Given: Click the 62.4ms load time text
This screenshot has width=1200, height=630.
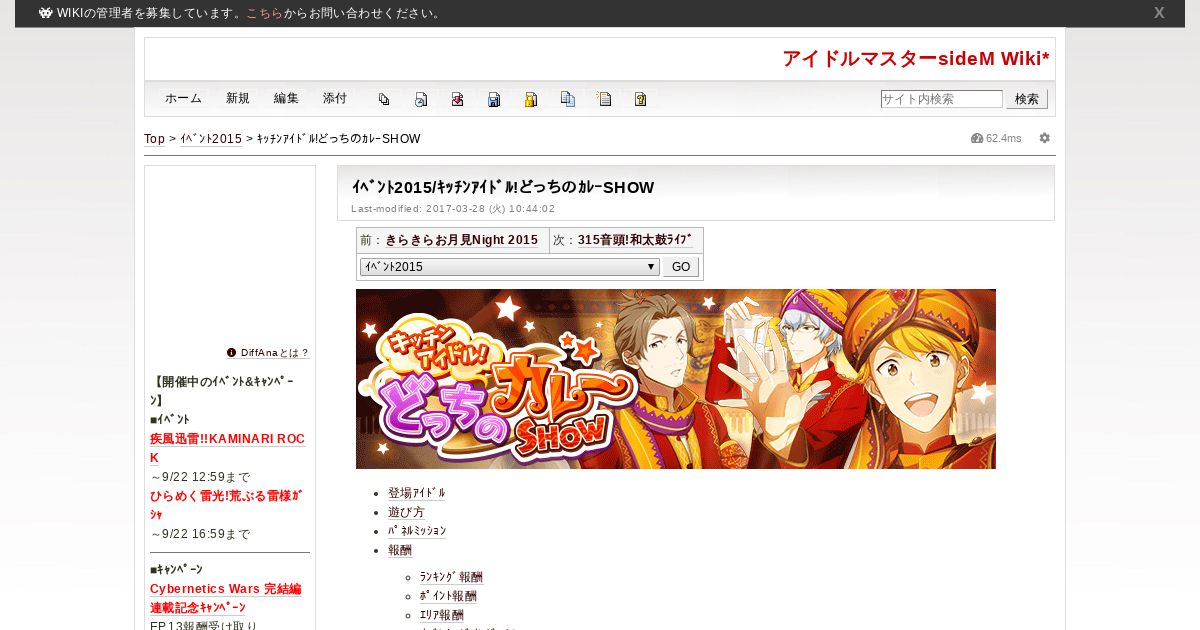Looking at the screenshot, I should 1004,138.
